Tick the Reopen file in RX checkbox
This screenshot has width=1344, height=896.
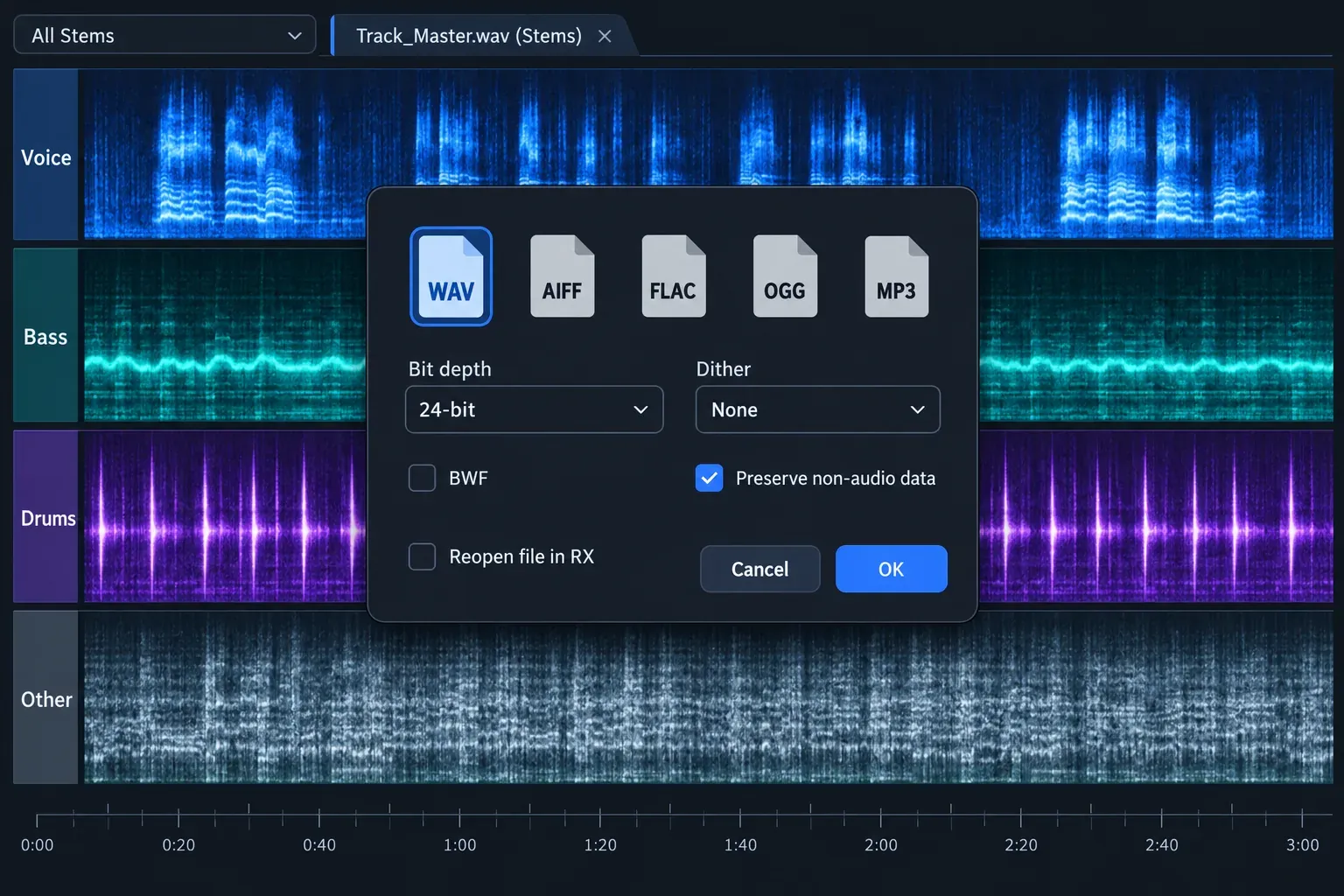click(x=423, y=556)
